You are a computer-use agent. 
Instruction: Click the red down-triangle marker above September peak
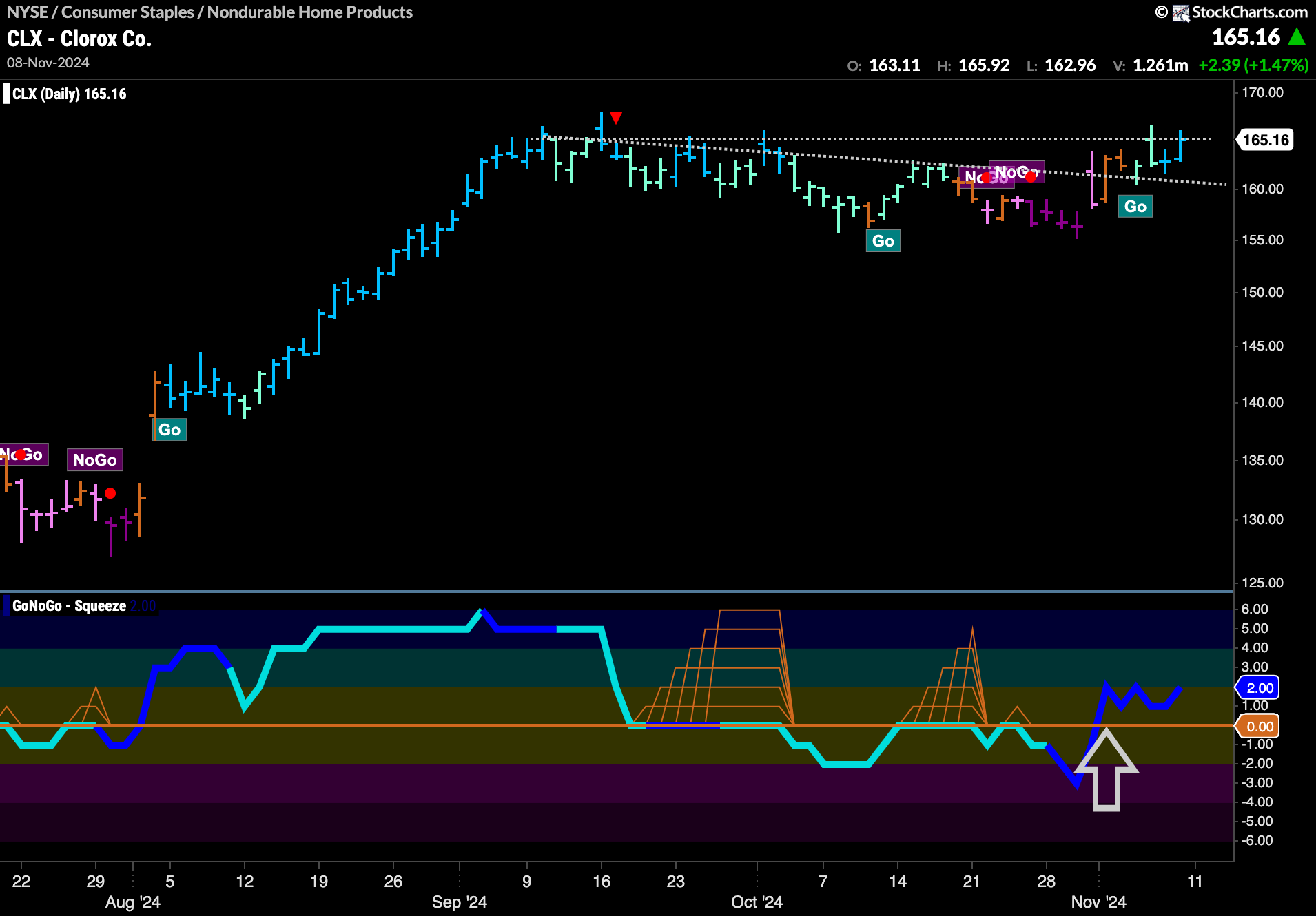(x=616, y=117)
